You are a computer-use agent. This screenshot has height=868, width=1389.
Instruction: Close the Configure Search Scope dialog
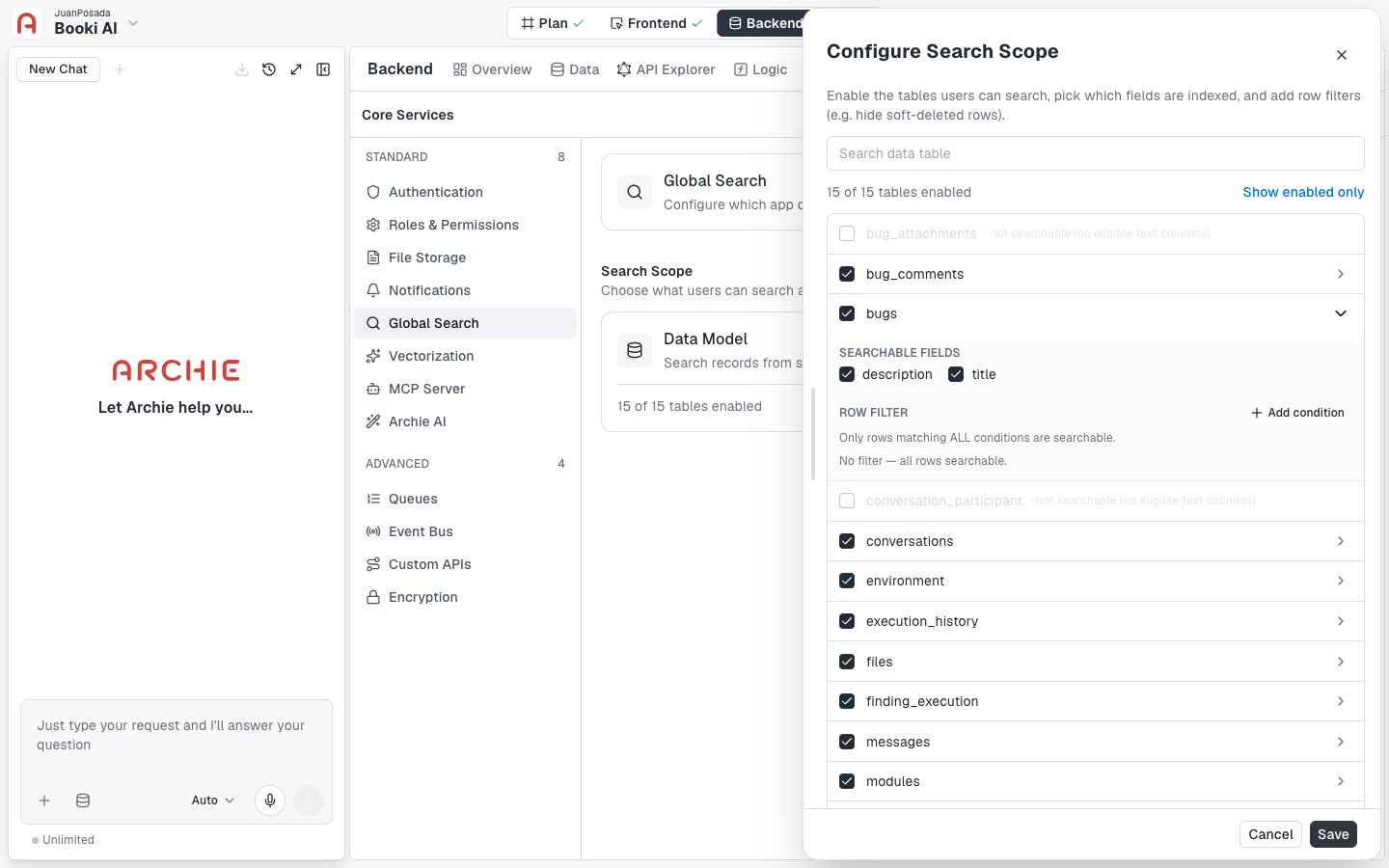coord(1342,55)
